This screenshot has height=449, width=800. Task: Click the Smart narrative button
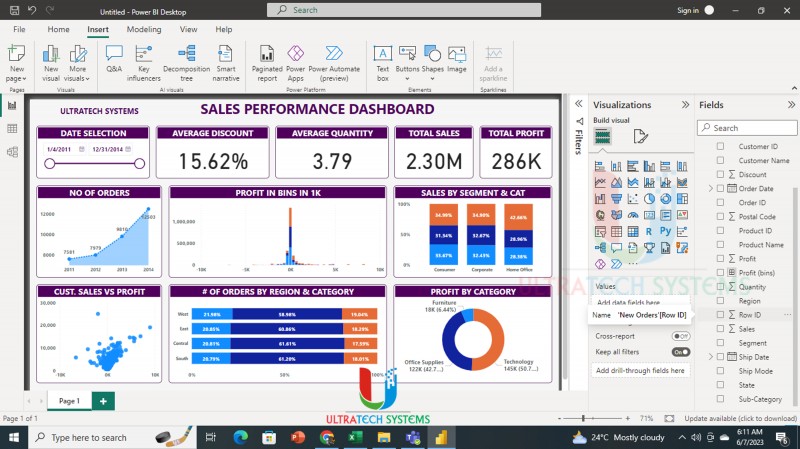[226, 63]
